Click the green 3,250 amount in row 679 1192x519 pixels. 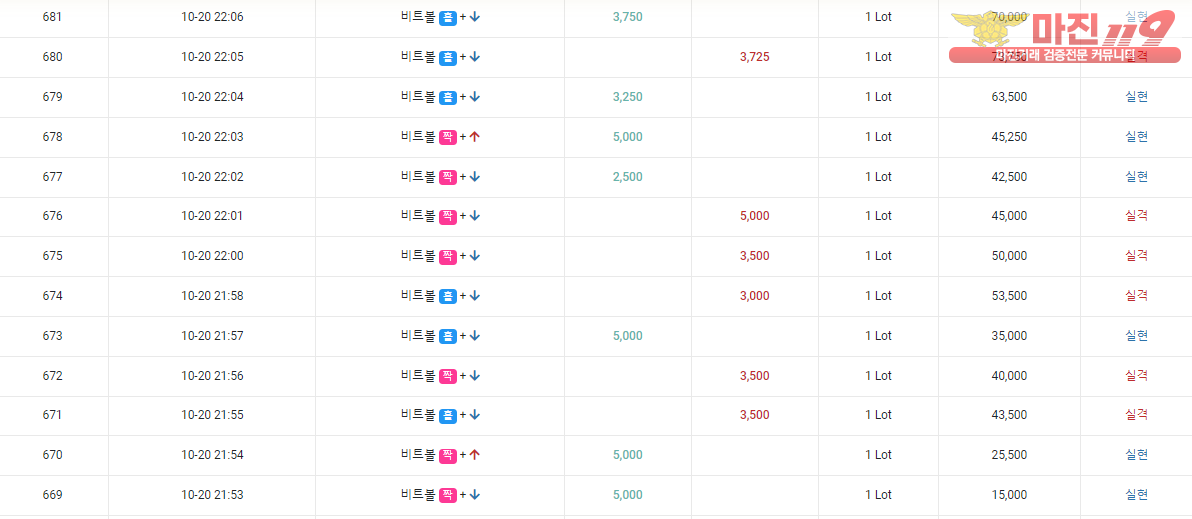pyautogui.click(x=627, y=97)
